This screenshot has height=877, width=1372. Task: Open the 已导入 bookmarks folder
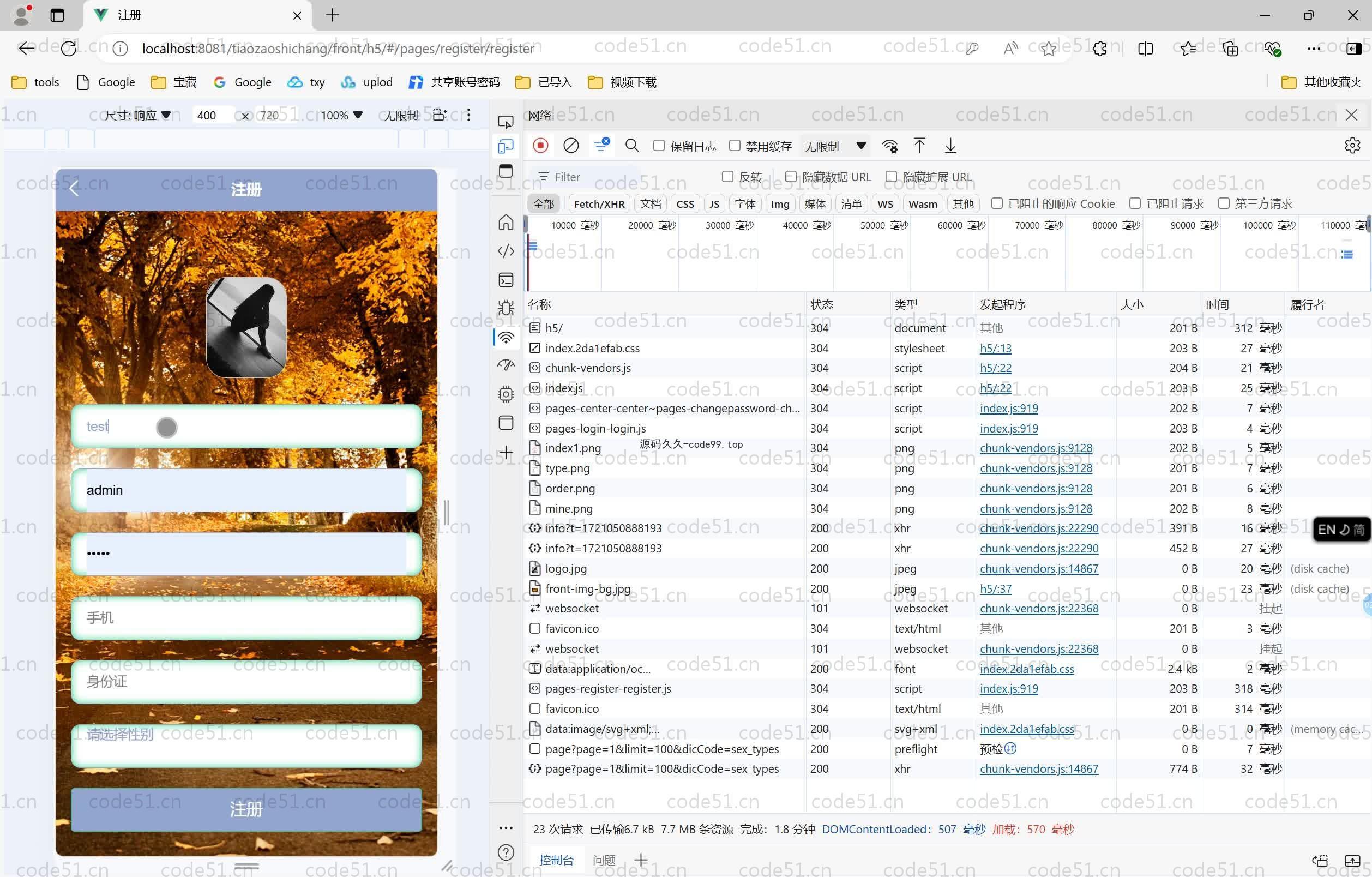544,82
